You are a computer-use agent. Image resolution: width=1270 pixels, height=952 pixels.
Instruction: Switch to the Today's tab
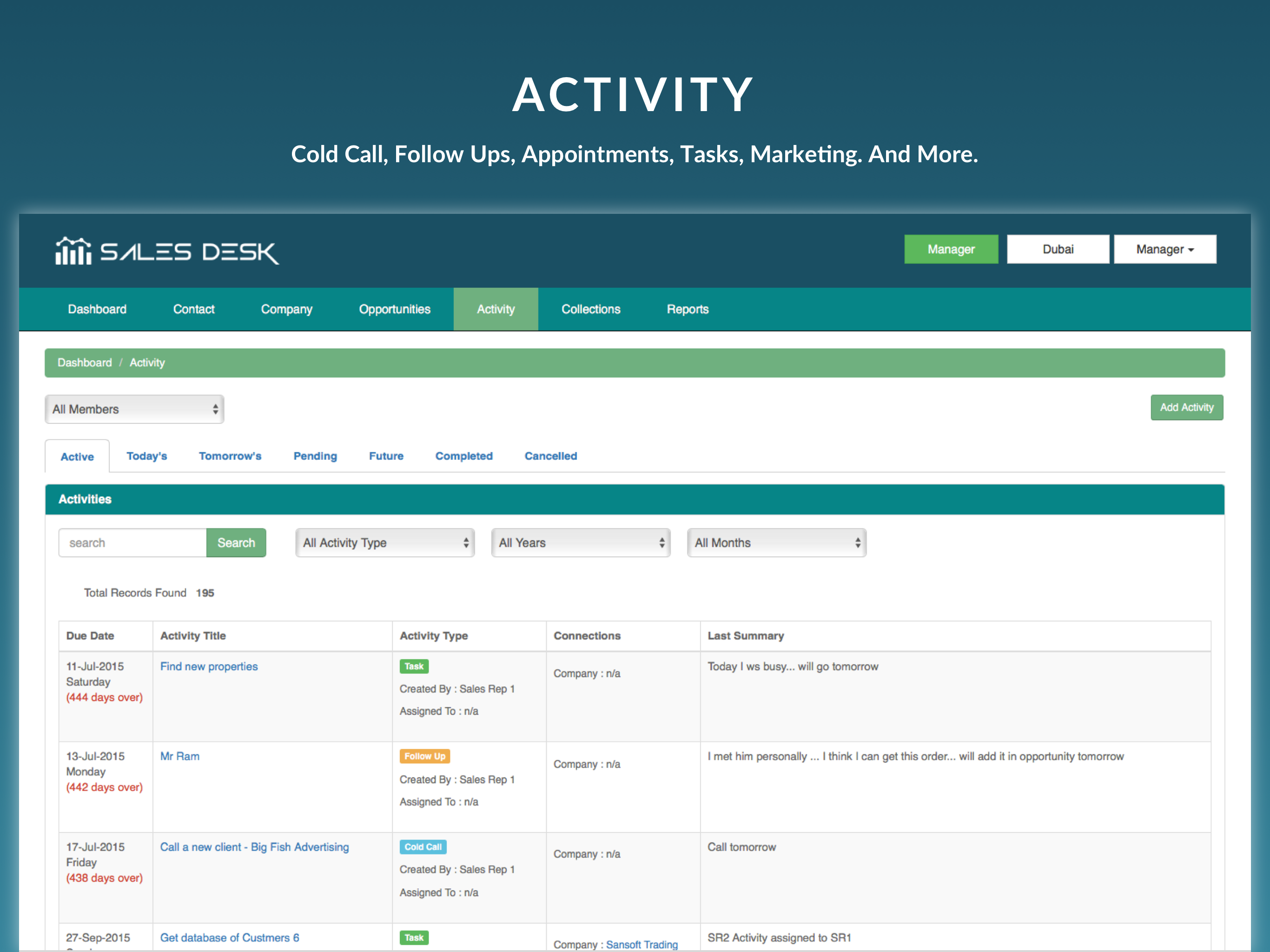pyautogui.click(x=146, y=456)
